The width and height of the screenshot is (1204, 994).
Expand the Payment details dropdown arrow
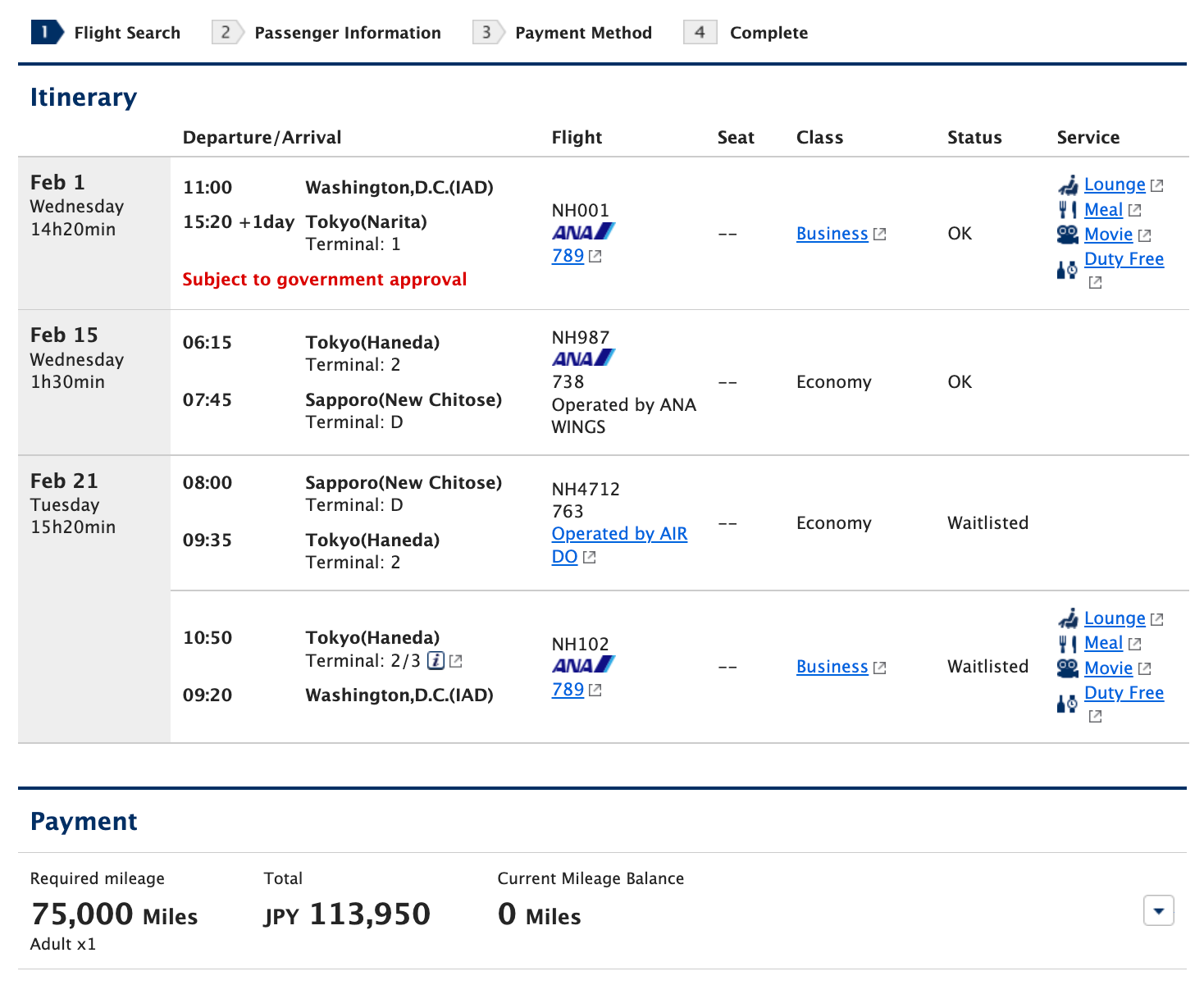click(x=1158, y=910)
